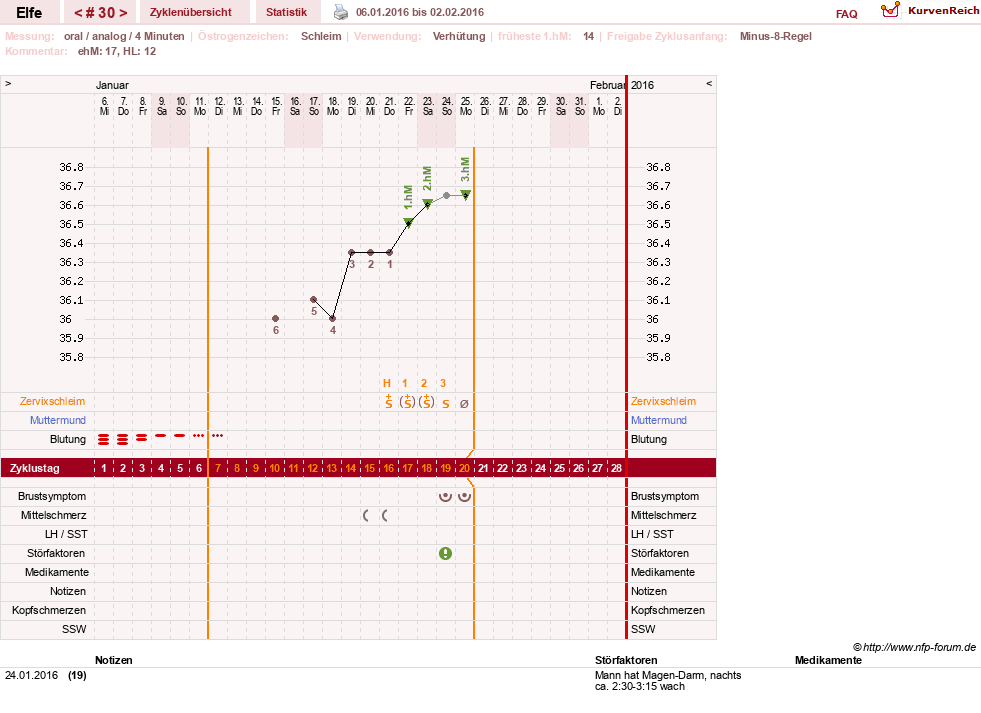This screenshot has height=713, width=981.
Task: Click the früheste 1.hM value 14
Action: point(588,36)
